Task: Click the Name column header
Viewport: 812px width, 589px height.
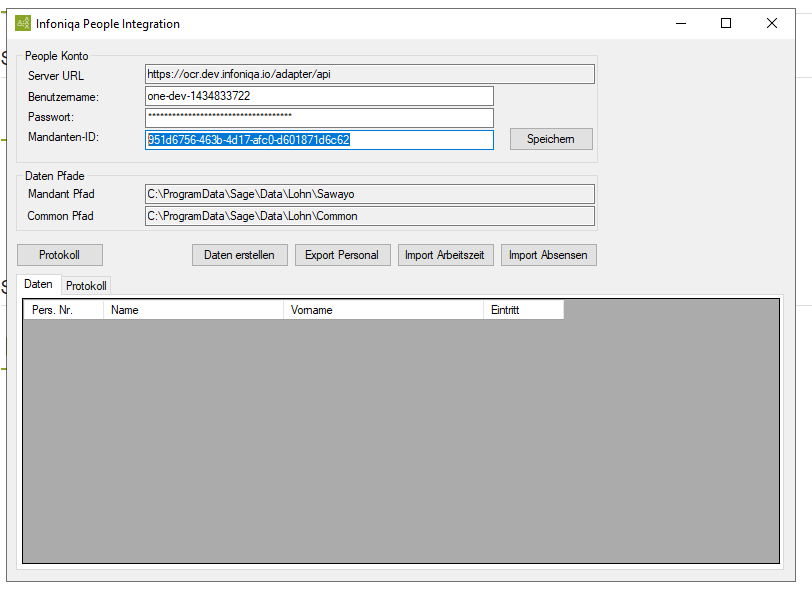Action: point(193,310)
